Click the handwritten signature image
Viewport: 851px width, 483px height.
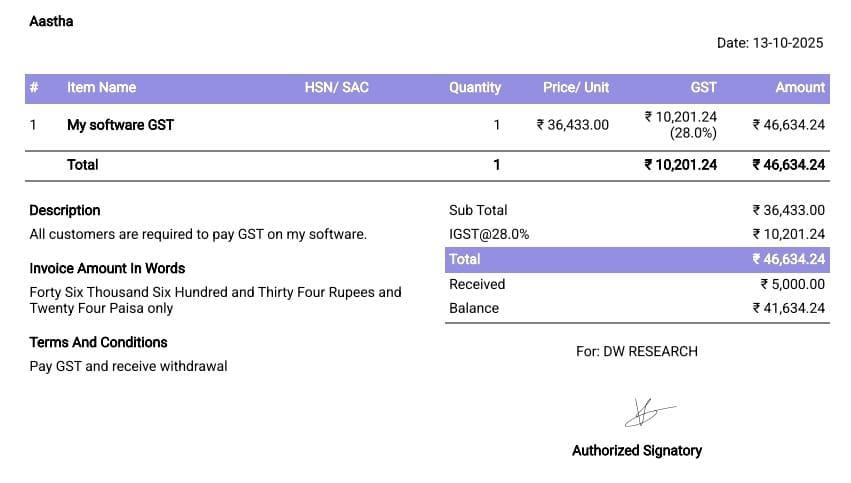[648, 410]
